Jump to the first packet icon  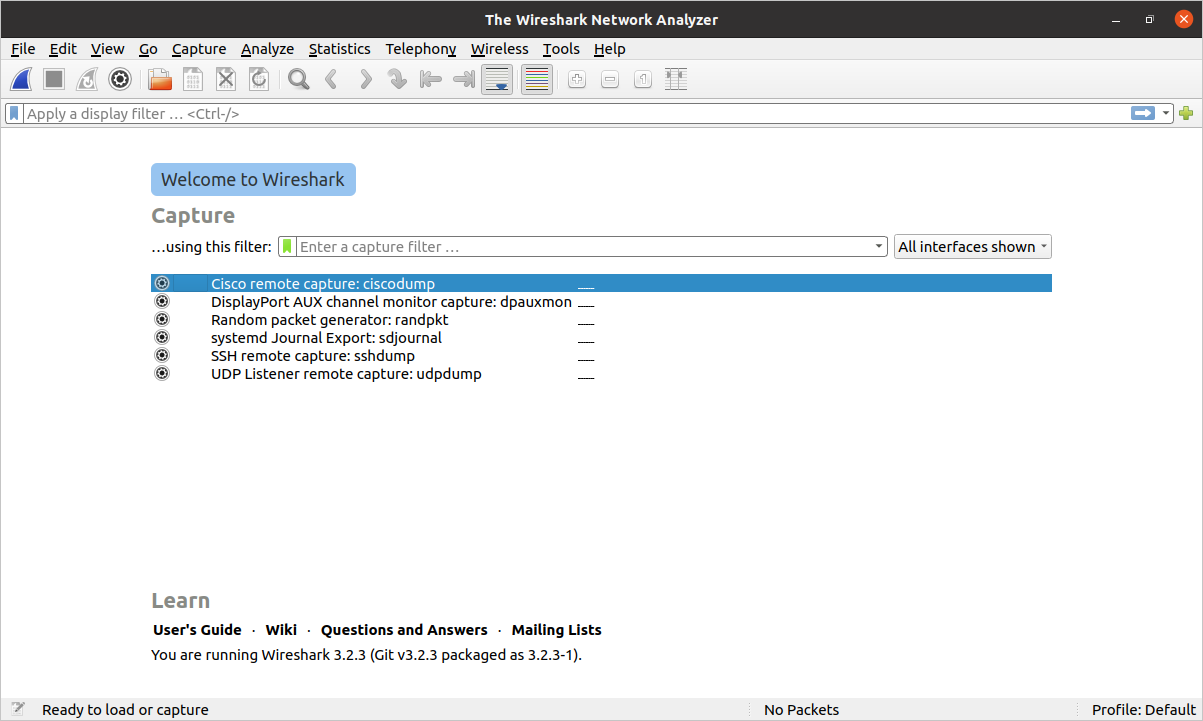[431, 79]
